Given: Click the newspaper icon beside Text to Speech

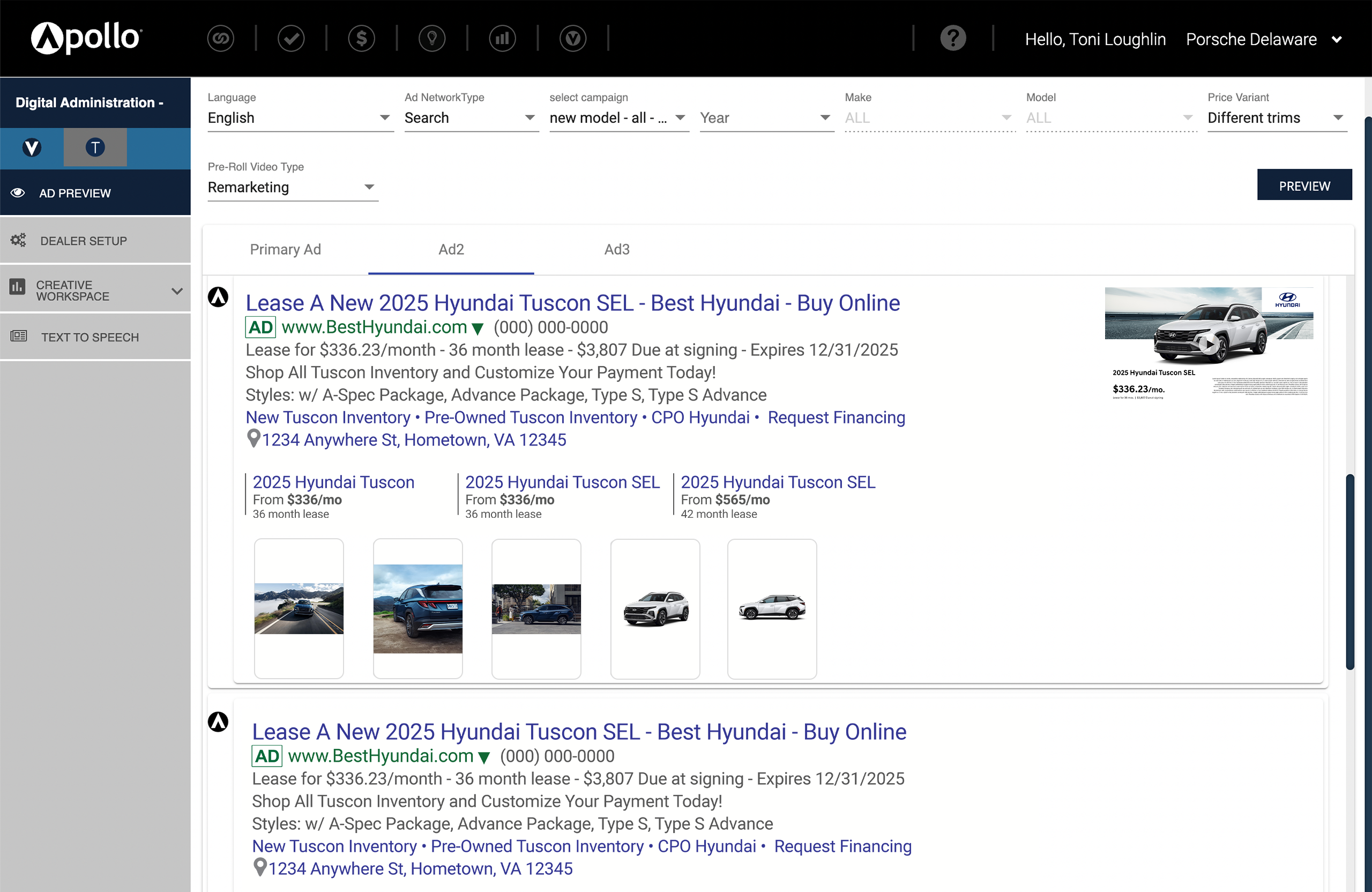Looking at the screenshot, I should pyautogui.click(x=18, y=336).
